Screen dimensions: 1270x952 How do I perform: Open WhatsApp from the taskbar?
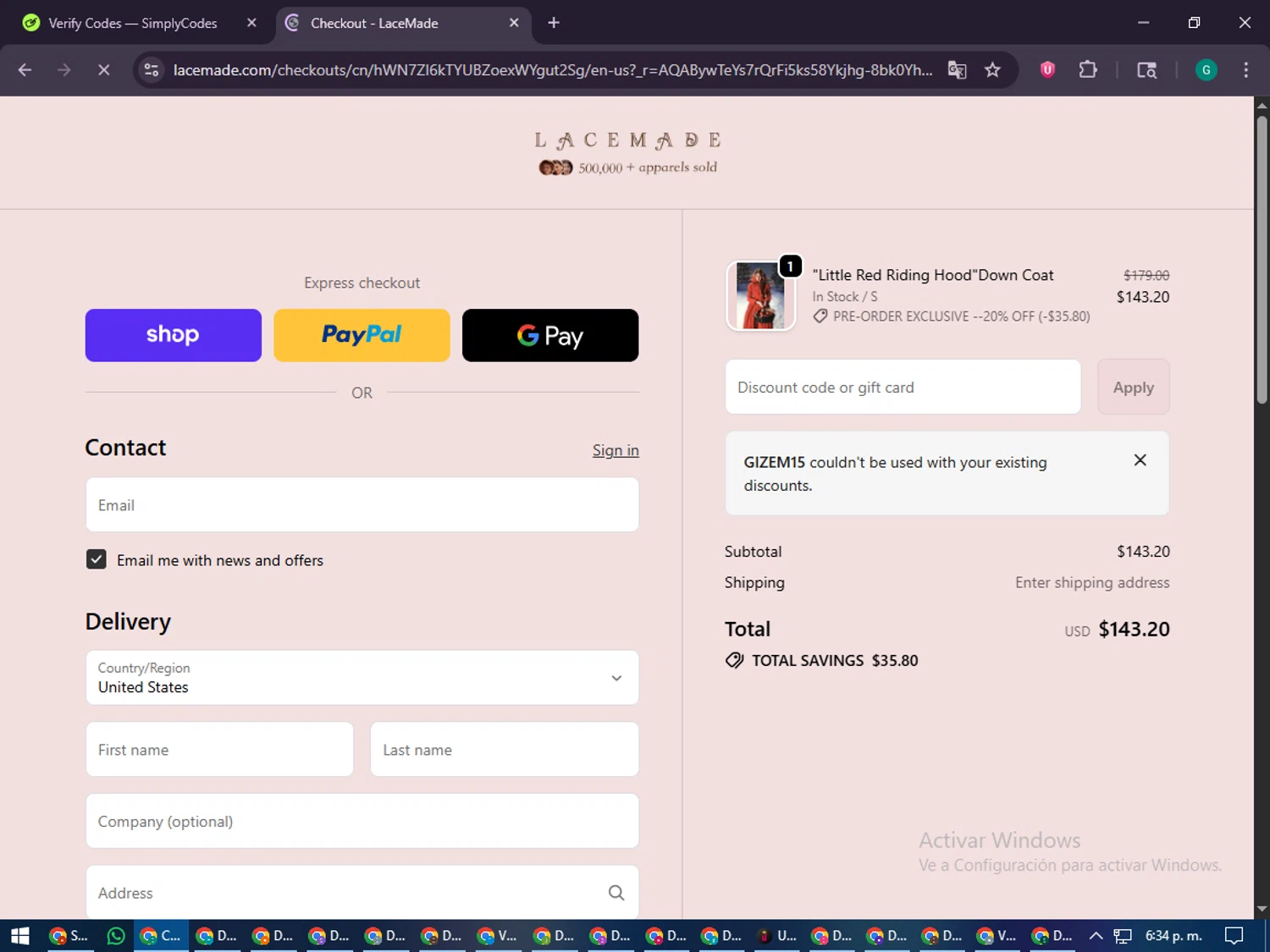click(116, 935)
